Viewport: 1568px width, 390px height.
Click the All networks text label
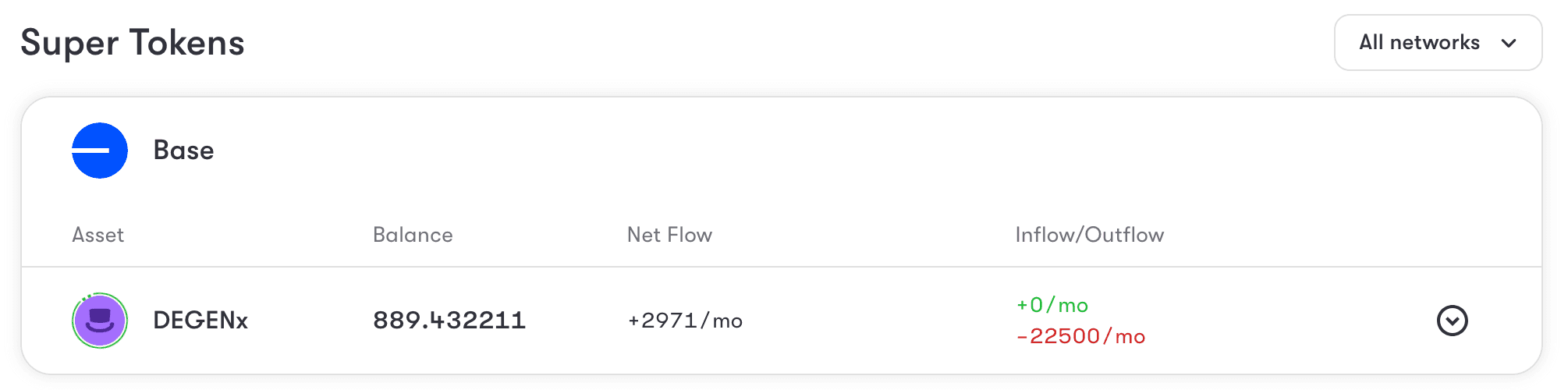(x=1419, y=43)
